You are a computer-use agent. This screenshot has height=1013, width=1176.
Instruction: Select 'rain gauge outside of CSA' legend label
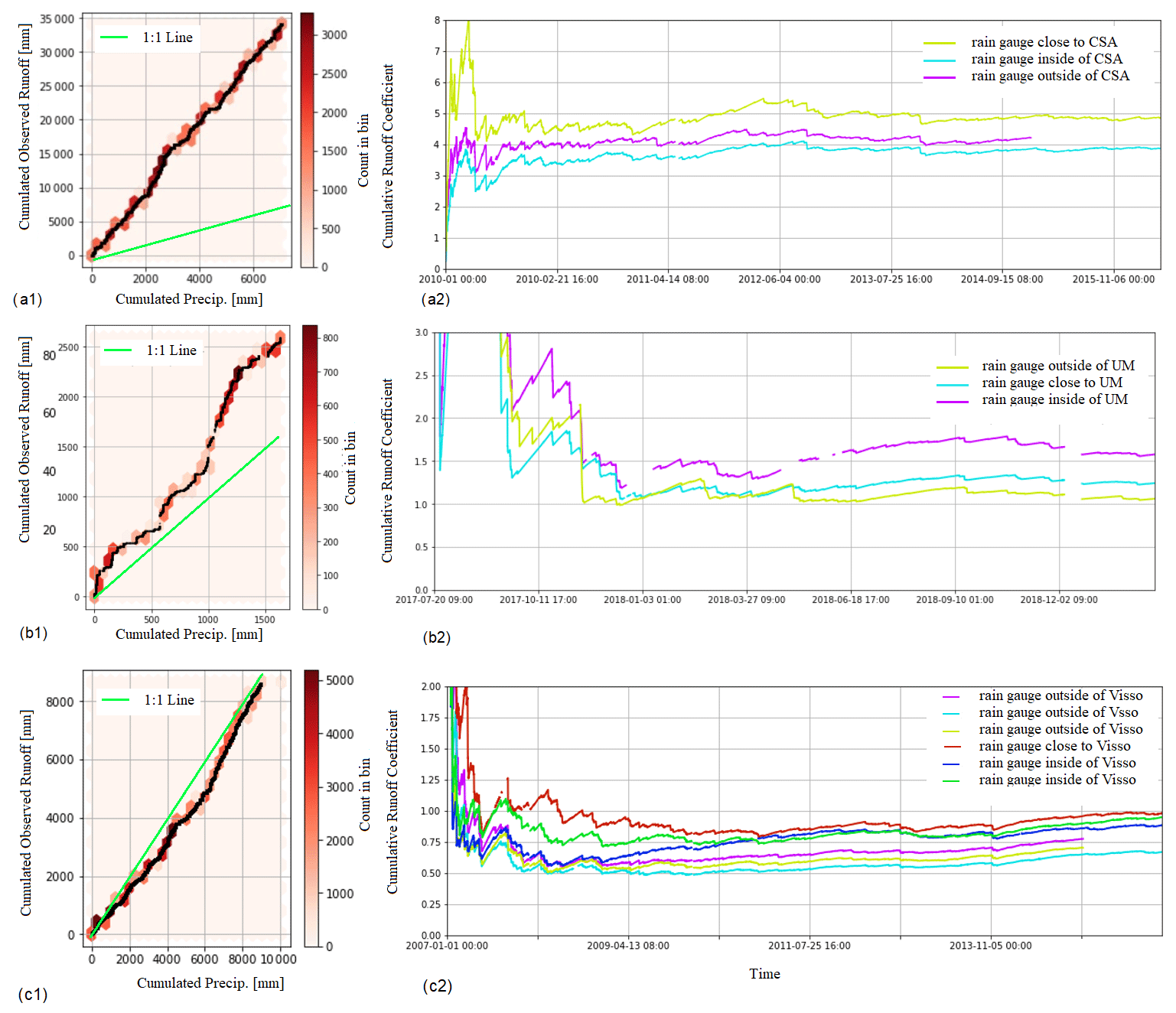(x=1050, y=76)
